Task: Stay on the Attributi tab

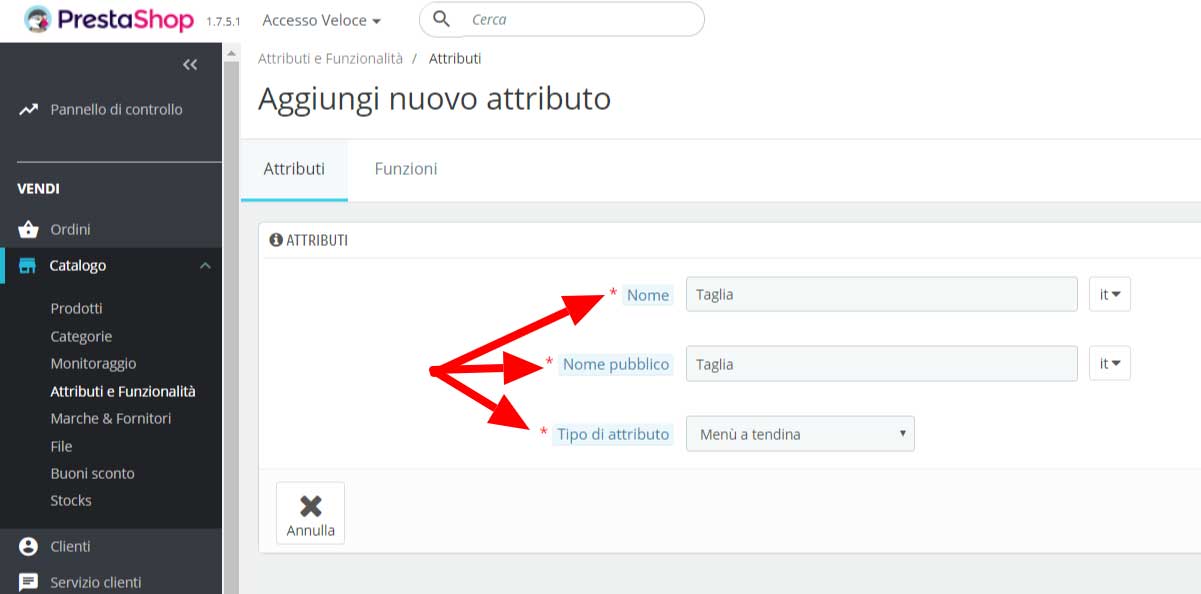Action: tap(293, 168)
